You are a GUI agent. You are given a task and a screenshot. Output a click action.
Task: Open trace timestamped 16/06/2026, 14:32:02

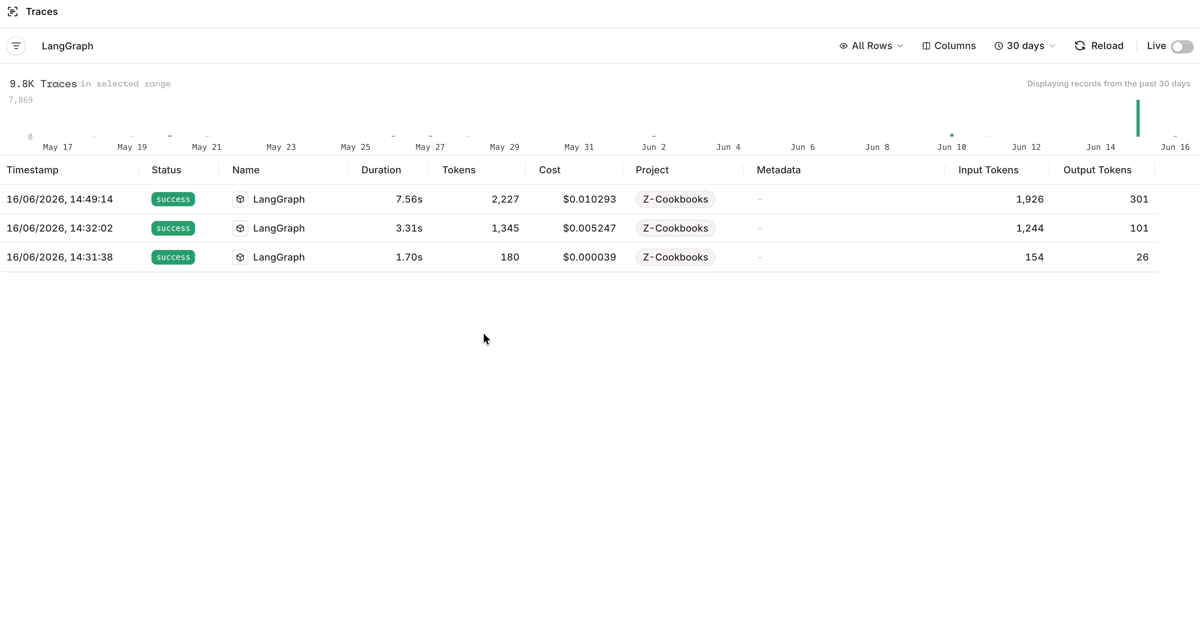click(x=60, y=228)
